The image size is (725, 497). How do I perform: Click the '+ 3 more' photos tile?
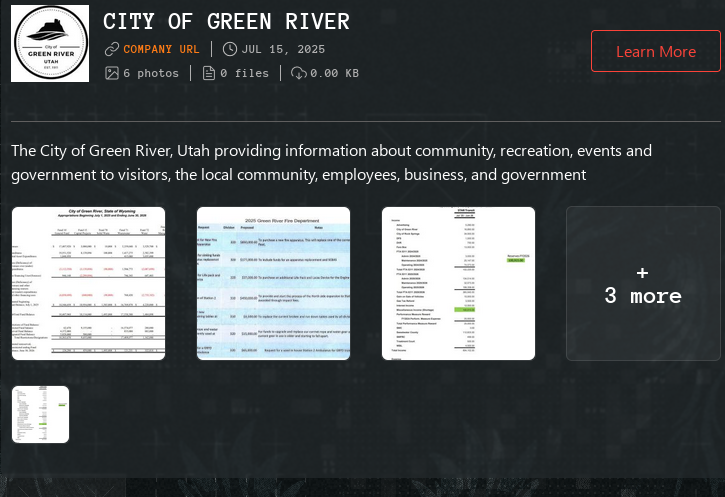tap(643, 283)
